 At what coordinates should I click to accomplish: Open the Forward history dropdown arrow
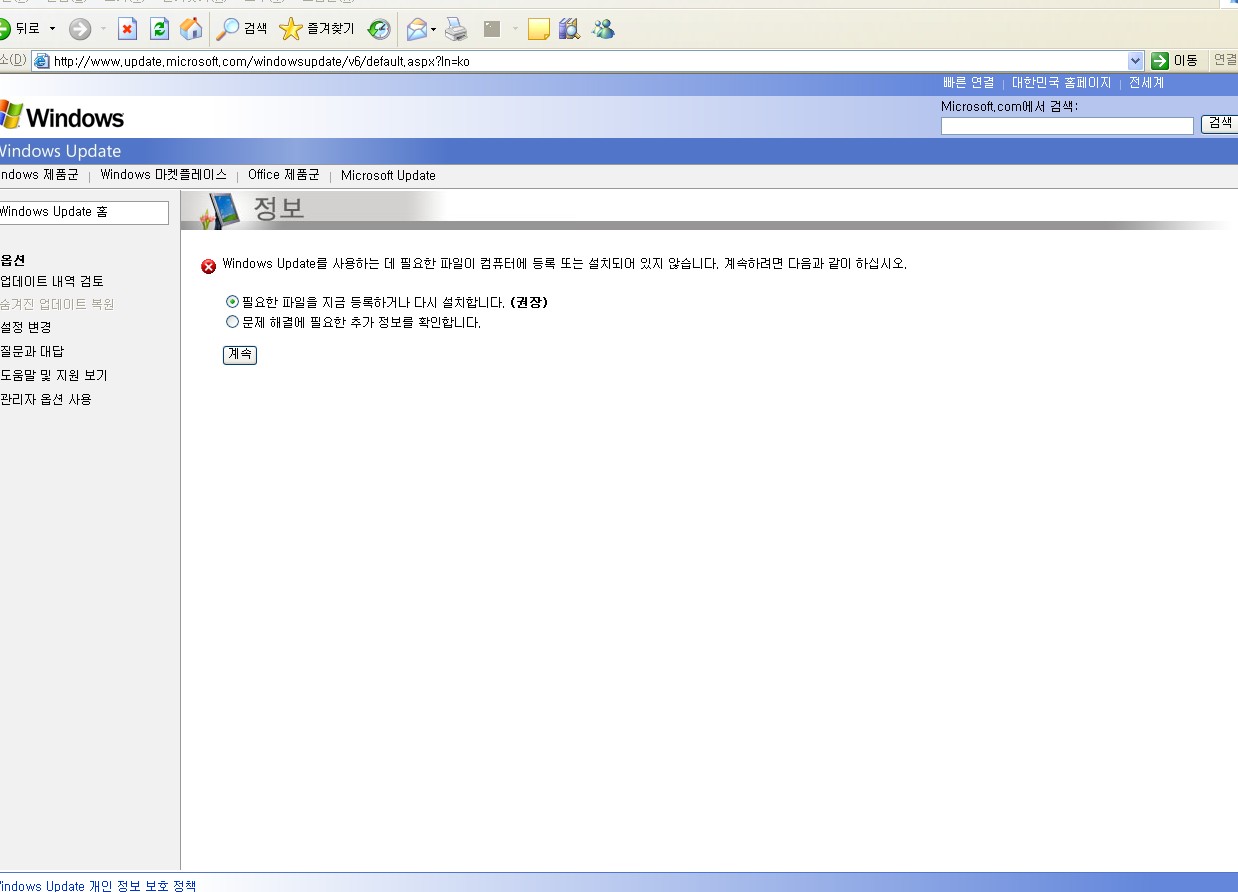point(103,29)
